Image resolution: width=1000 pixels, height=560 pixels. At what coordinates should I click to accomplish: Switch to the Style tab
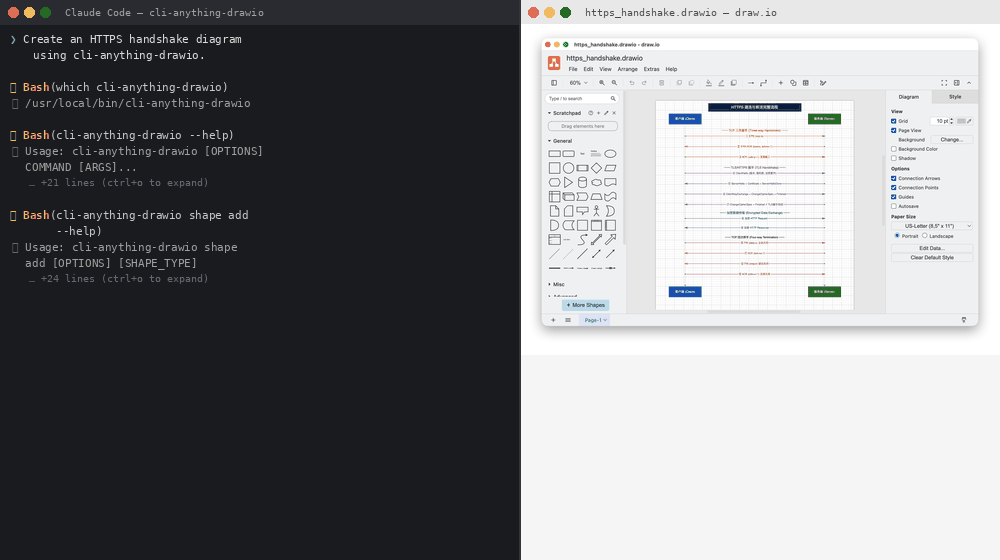click(x=955, y=97)
